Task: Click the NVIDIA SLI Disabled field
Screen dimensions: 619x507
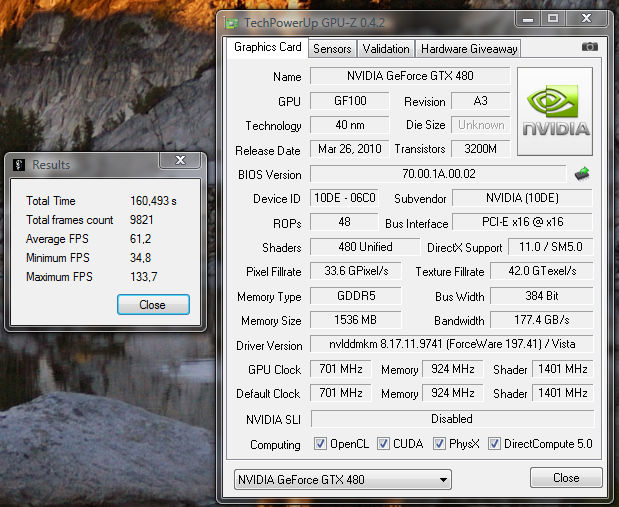Action: pos(452,419)
